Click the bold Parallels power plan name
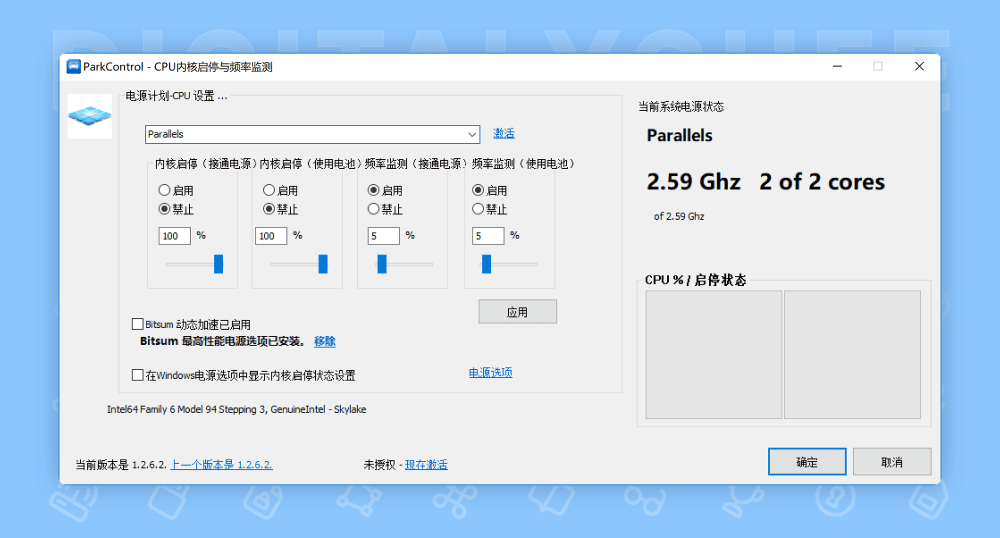This screenshot has height=538, width=1000. 680,135
